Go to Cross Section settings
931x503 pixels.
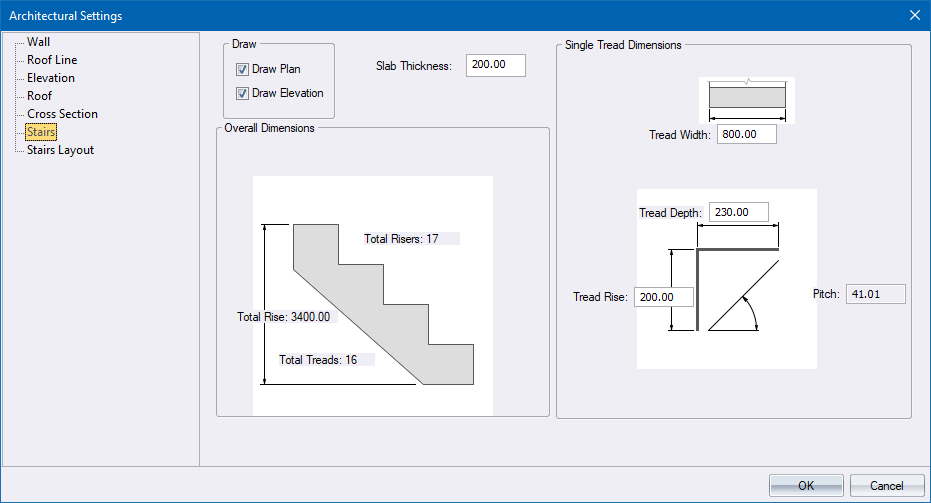click(62, 114)
